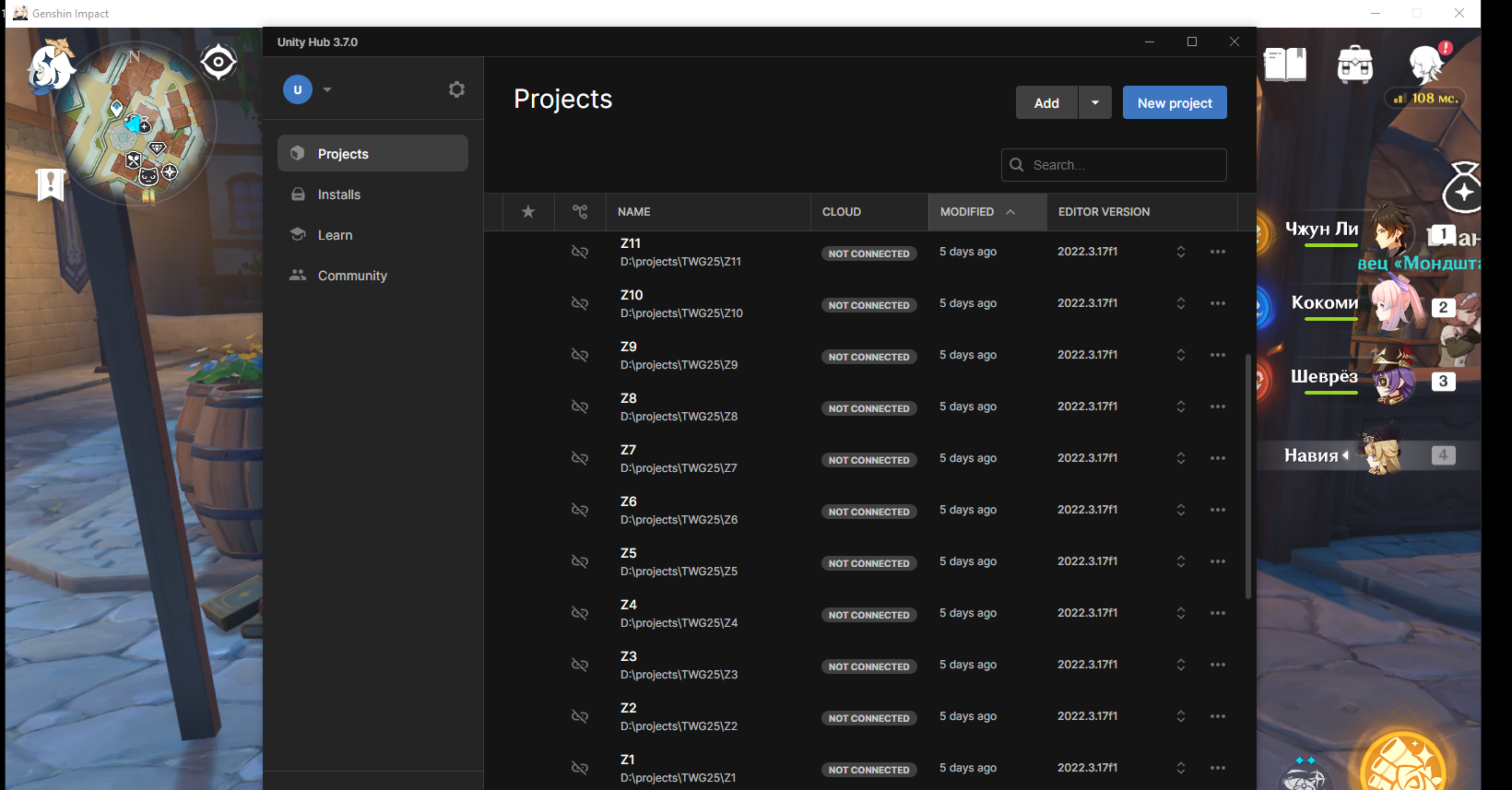
Task: Sort by the favorites star column
Action: point(528,212)
